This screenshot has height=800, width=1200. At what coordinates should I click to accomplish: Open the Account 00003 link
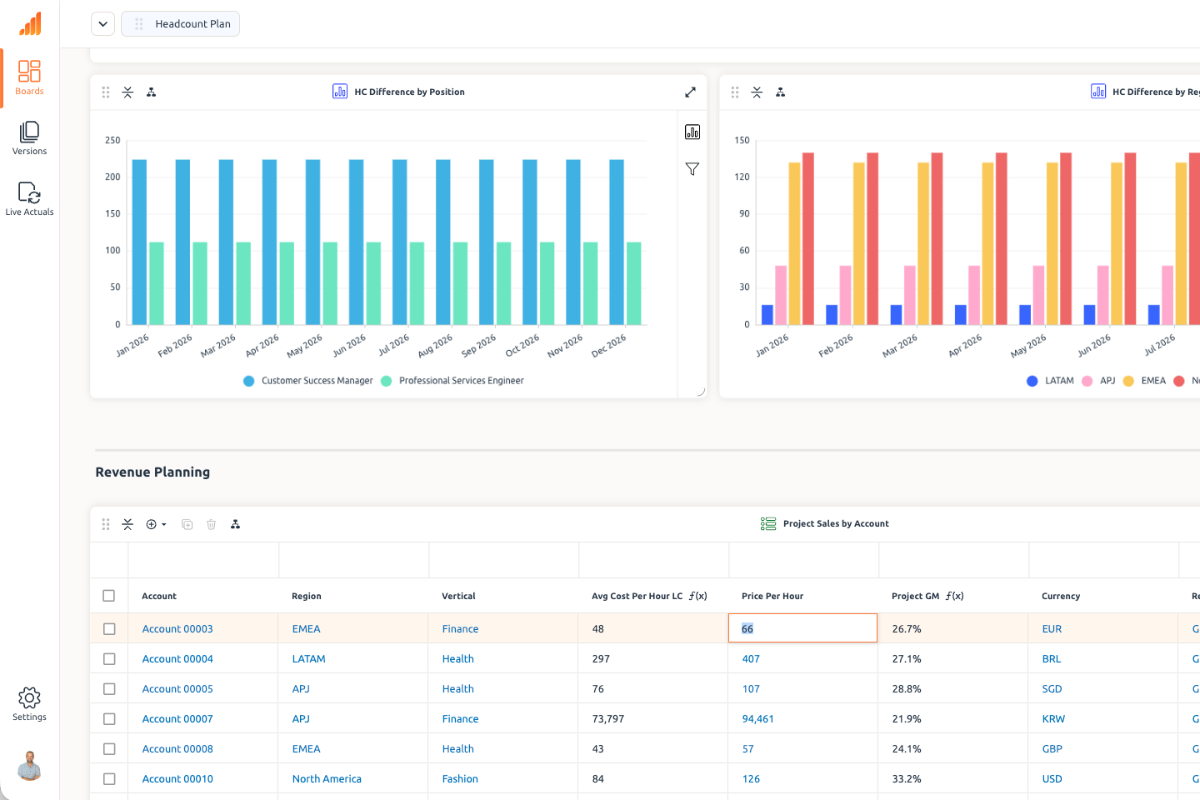[177, 629]
